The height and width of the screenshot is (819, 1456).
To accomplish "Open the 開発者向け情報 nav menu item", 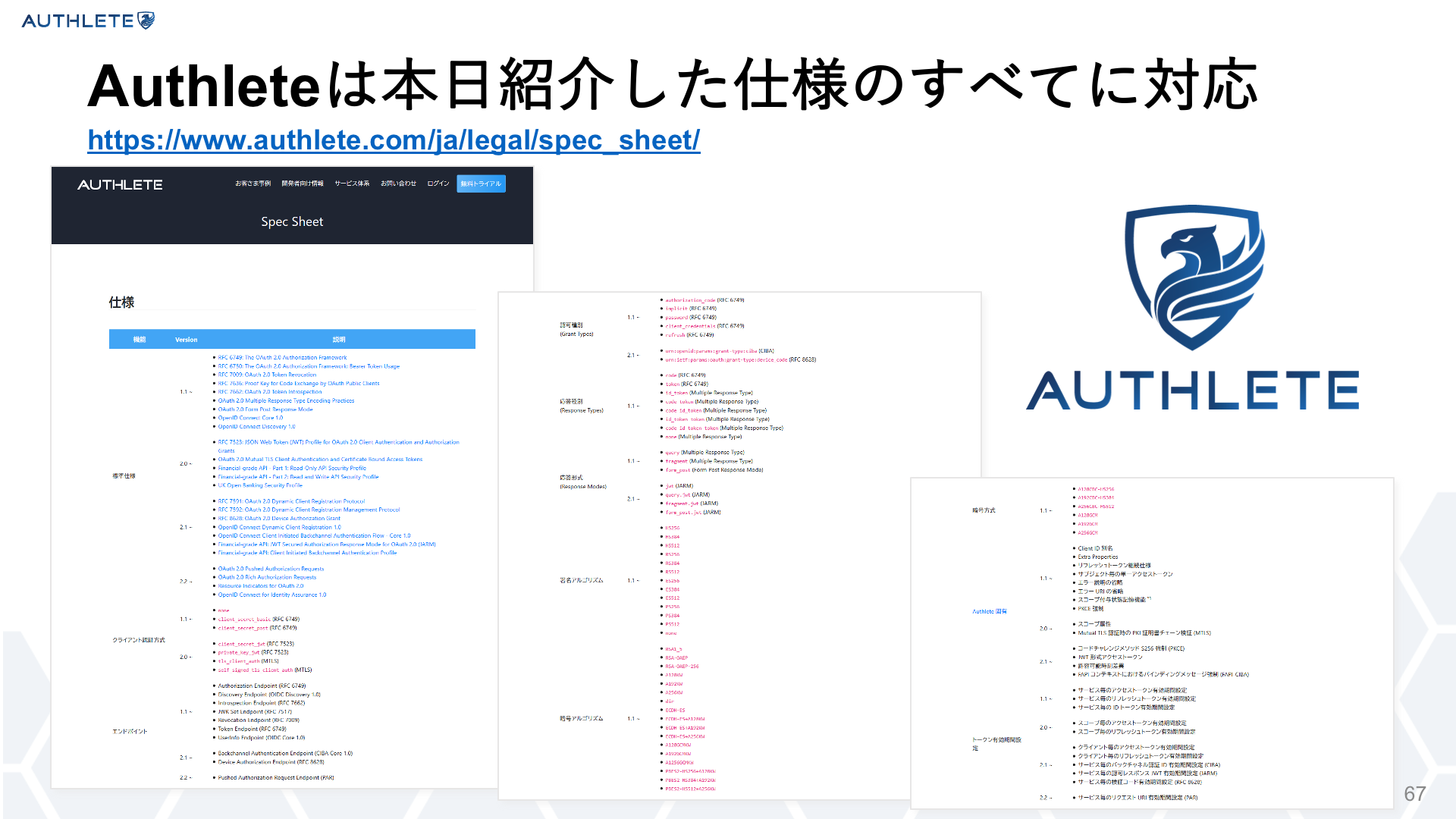I will coord(302,184).
